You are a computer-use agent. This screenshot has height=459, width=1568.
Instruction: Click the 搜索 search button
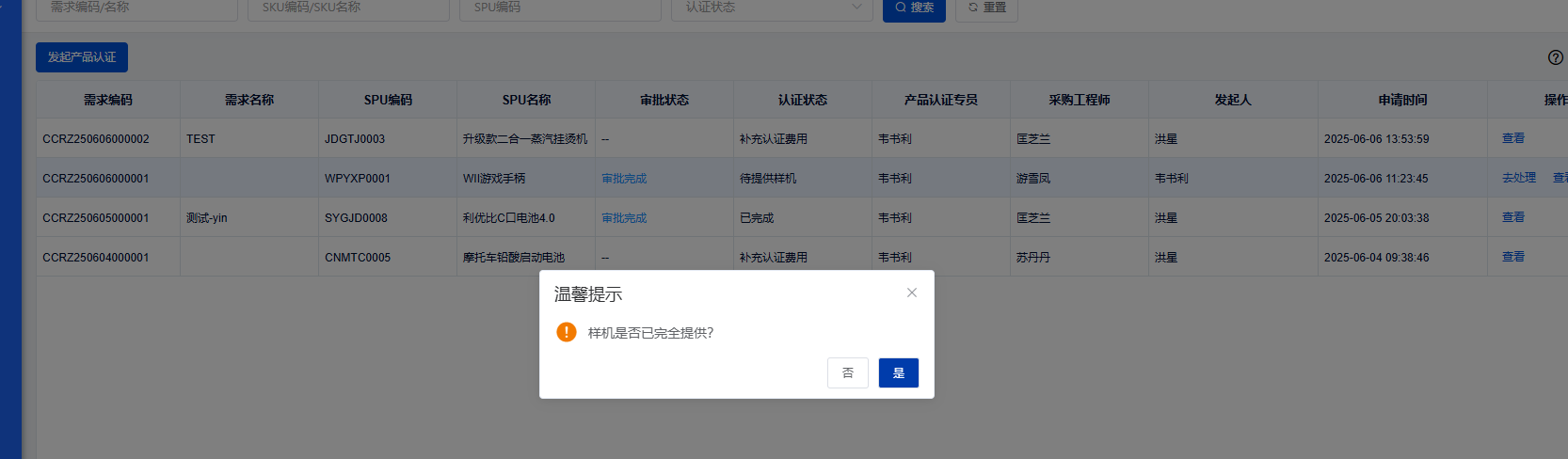click(x=913, y=8)
